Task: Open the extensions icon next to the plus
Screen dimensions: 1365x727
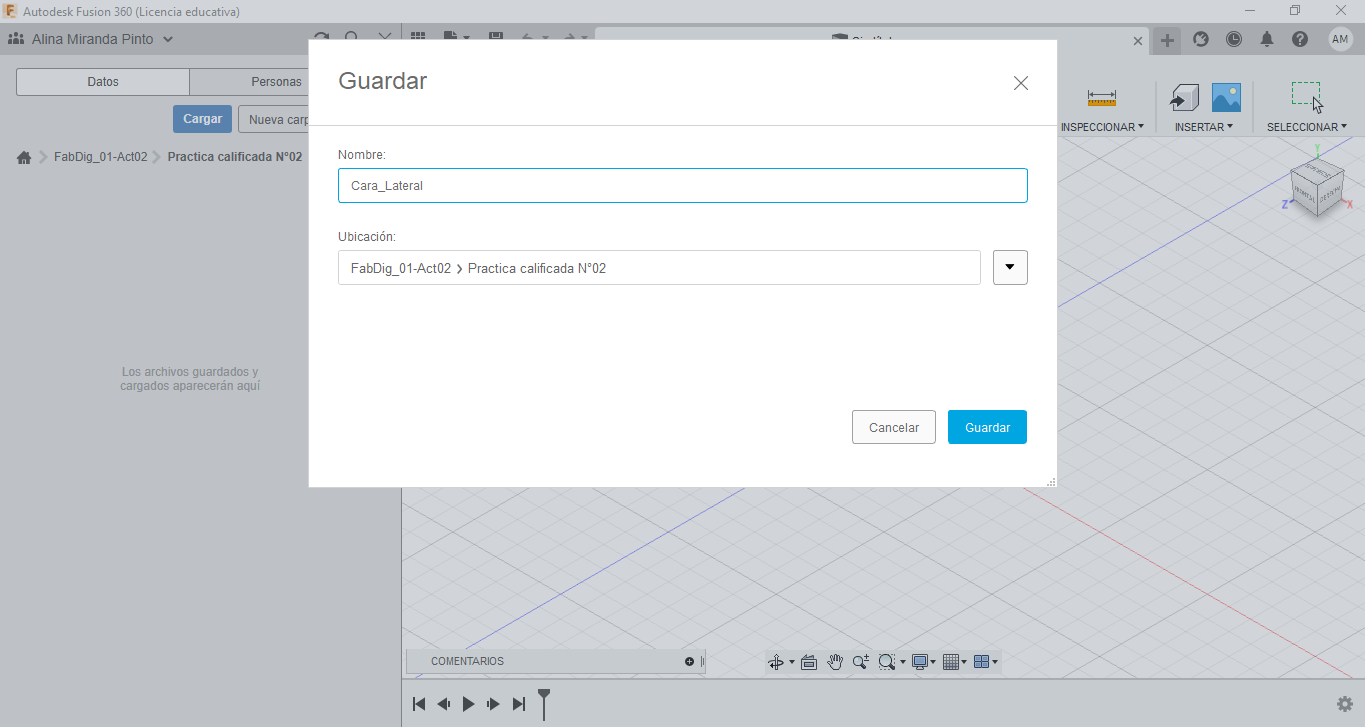Action: (1201, 39)
